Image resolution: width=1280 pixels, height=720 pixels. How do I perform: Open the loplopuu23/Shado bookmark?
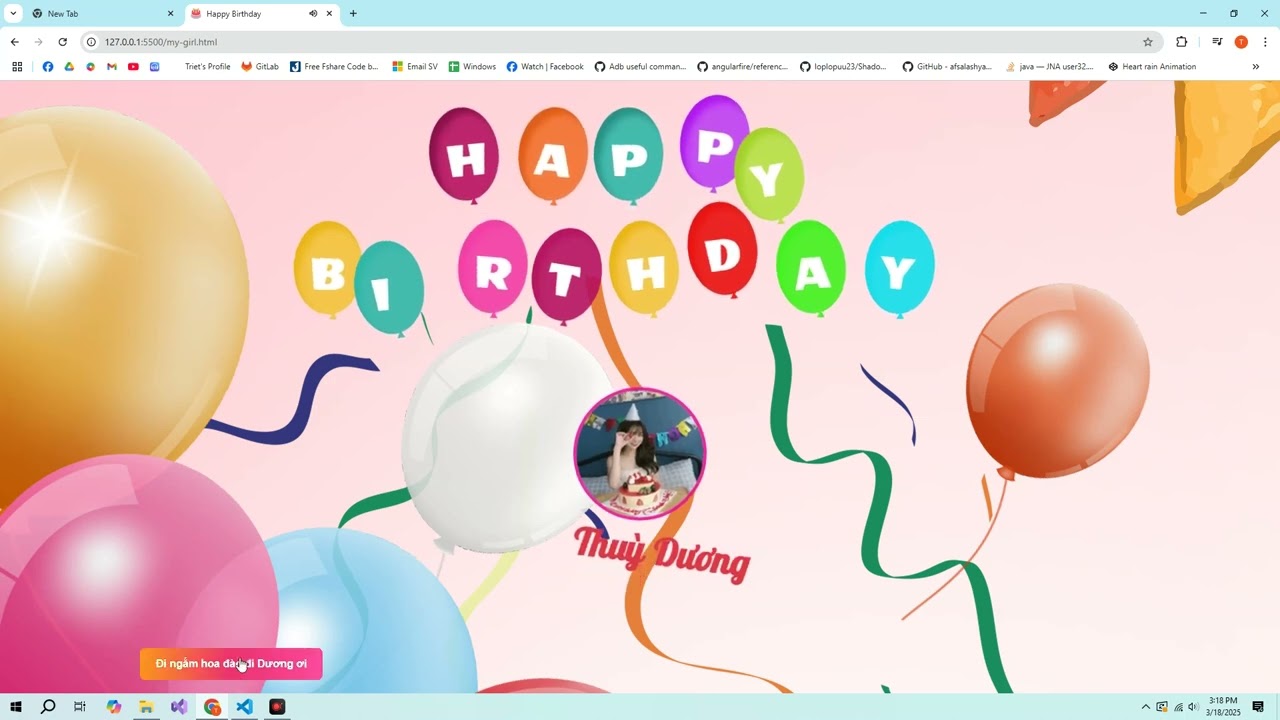tap(843, 67)
